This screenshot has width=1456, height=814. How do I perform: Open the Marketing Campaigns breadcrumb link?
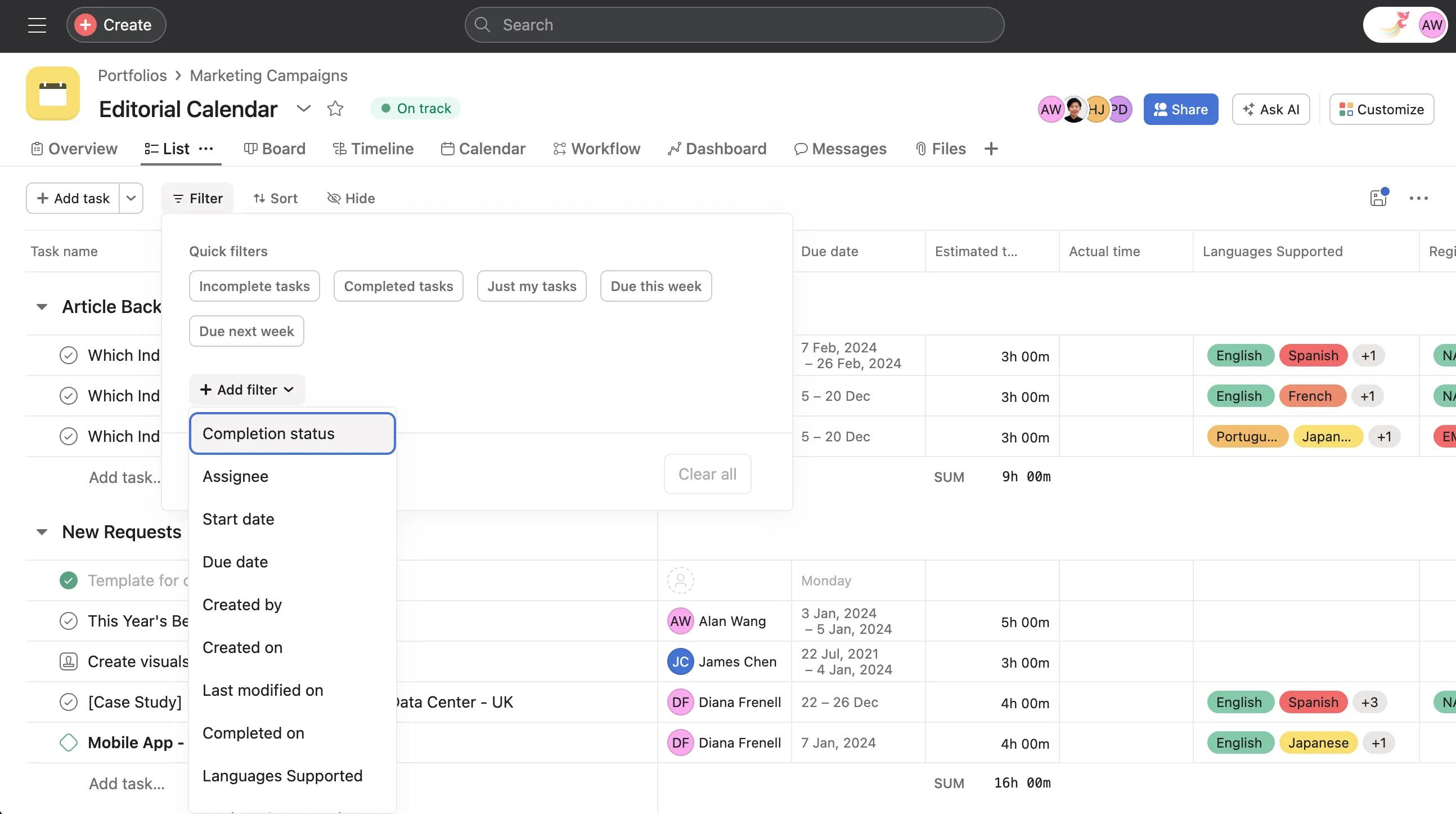click(268, 75)
